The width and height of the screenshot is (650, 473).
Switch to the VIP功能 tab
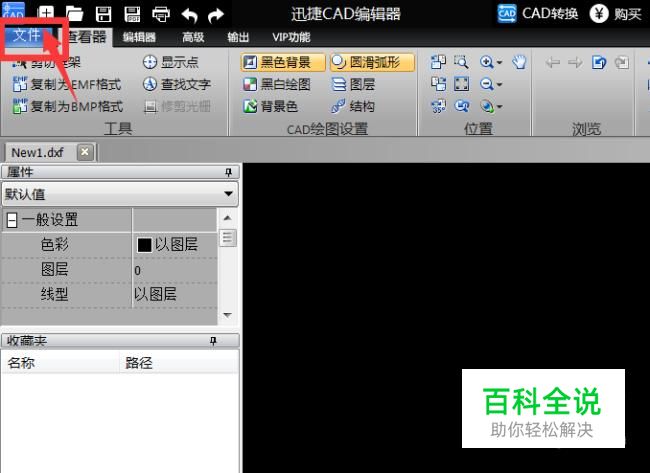[291, 37]
